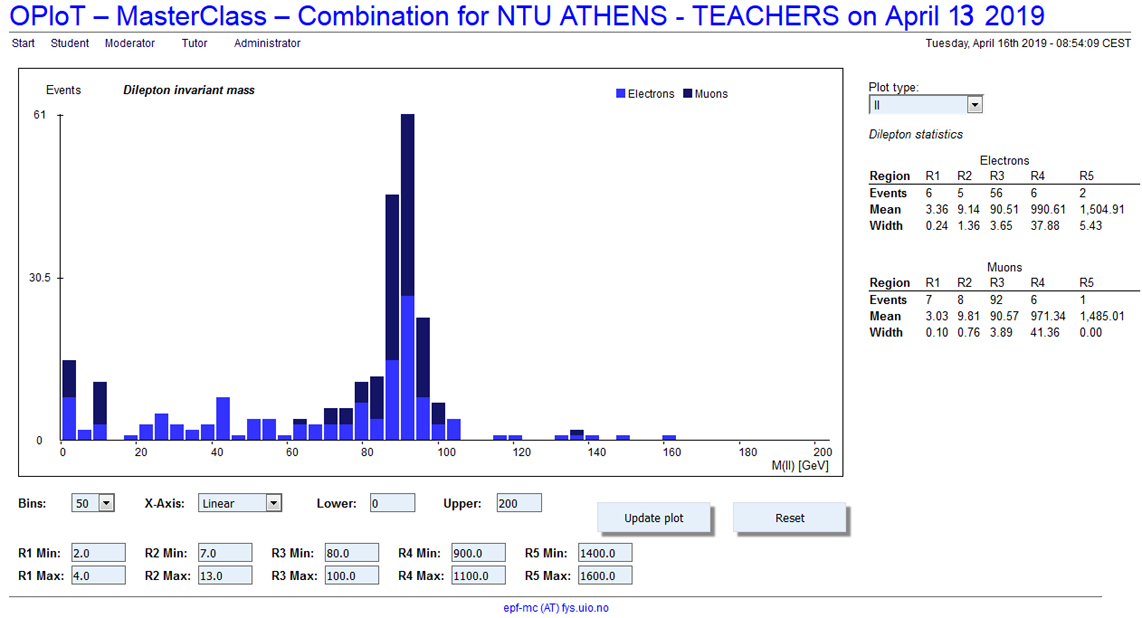Click the page title heading
The width and height of the screenshot is (1142, 618).
(x=527, y=16)
